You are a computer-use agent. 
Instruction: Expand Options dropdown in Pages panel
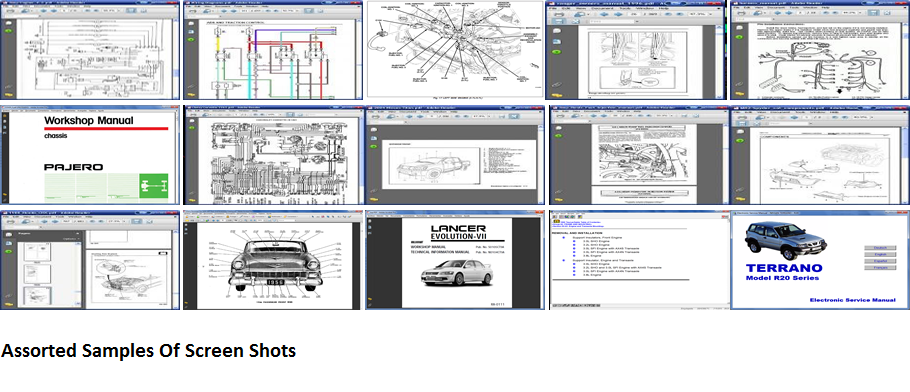click(71, 239)
